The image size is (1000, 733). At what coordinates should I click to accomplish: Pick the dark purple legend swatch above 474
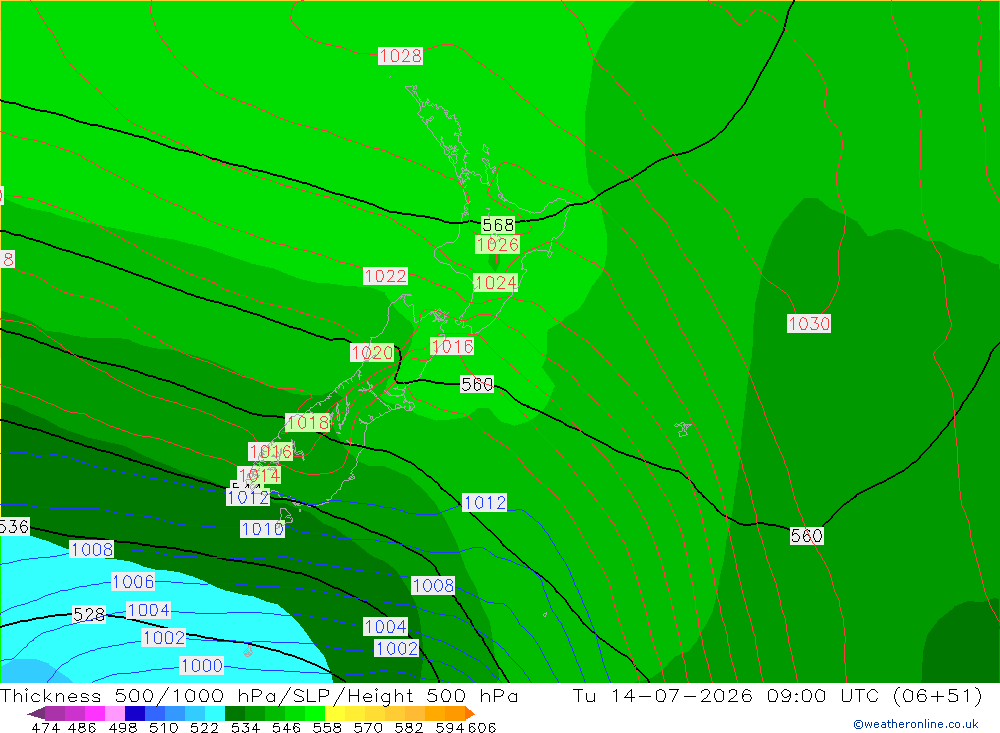click(55, 713)
